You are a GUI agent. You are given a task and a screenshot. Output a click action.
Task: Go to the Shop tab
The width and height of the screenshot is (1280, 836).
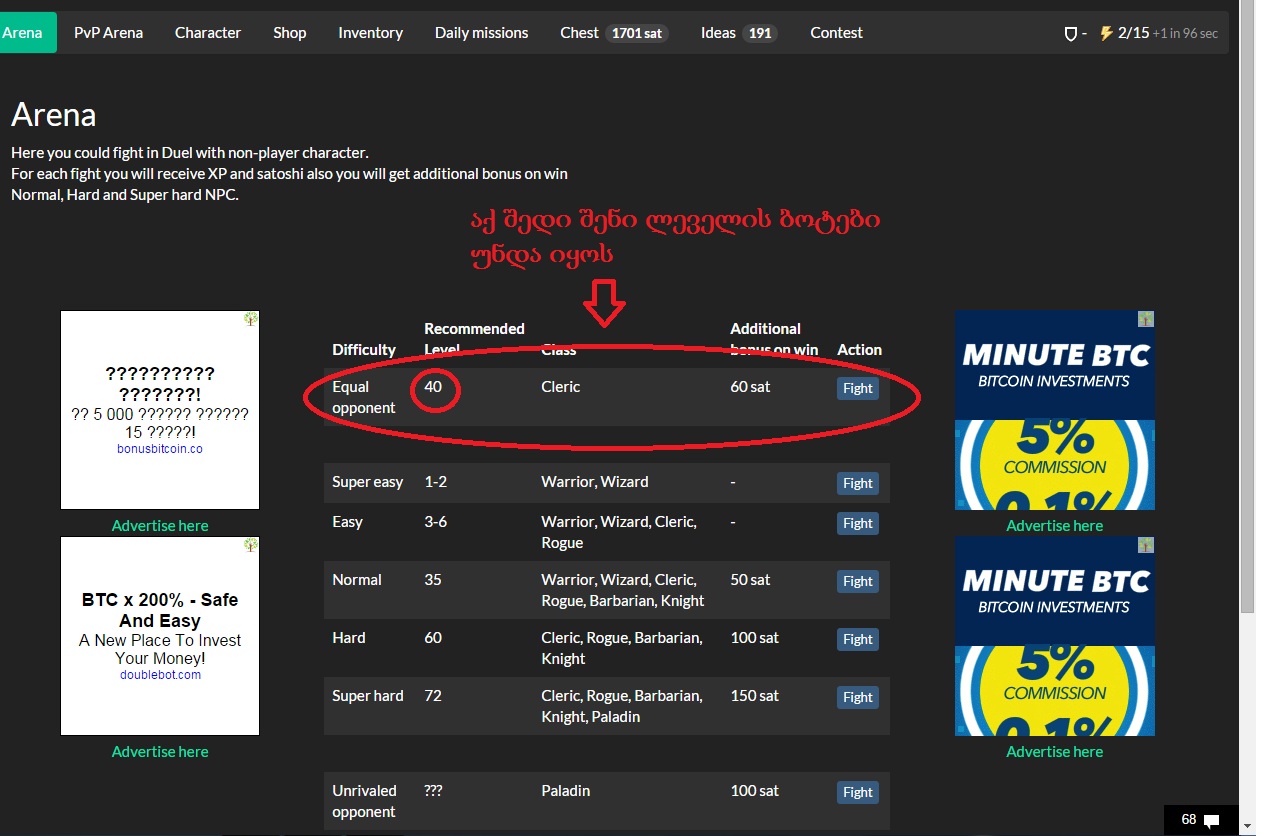click(x=290, y=33)
